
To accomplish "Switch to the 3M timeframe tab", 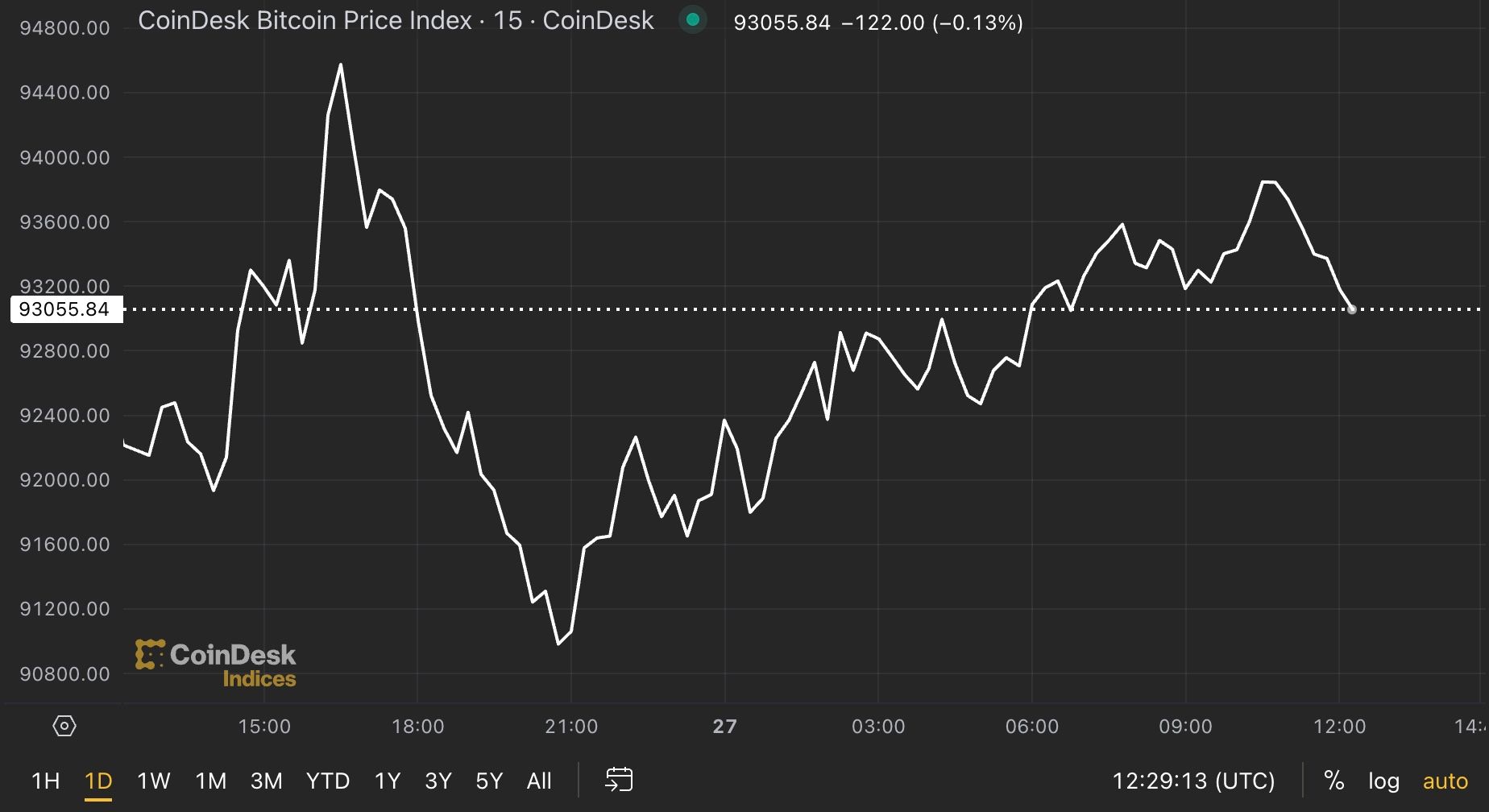I will click(x=267, y=780).
